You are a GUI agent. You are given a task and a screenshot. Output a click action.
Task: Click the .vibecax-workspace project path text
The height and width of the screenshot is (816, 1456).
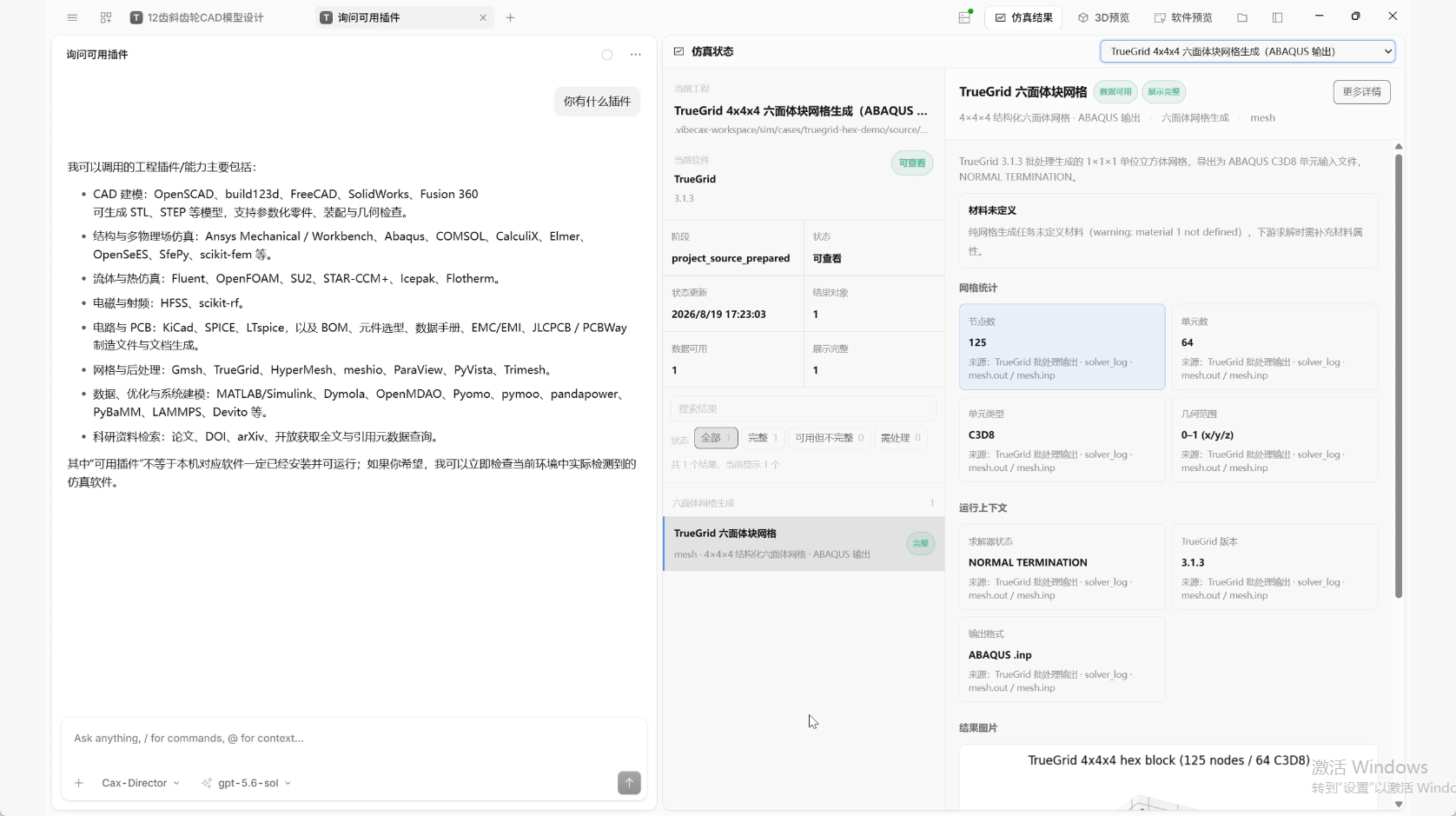[801, 130]
